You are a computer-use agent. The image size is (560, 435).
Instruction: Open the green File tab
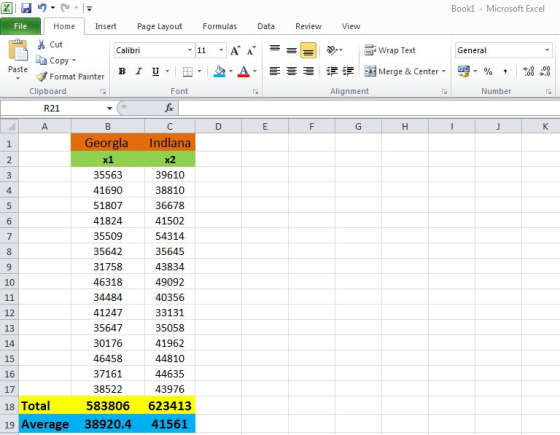20,26
